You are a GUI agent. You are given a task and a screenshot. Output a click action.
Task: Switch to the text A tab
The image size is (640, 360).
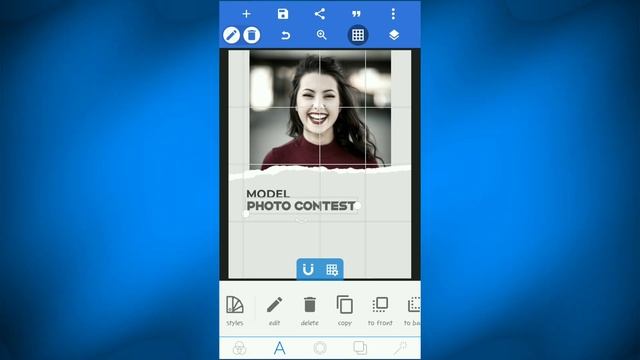280,348
